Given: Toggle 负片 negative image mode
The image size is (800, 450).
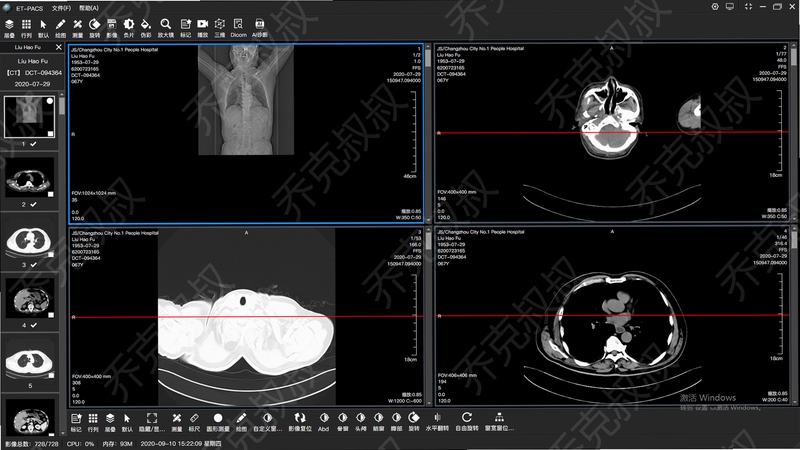Looking at the screenshot, I should point(129,28).
